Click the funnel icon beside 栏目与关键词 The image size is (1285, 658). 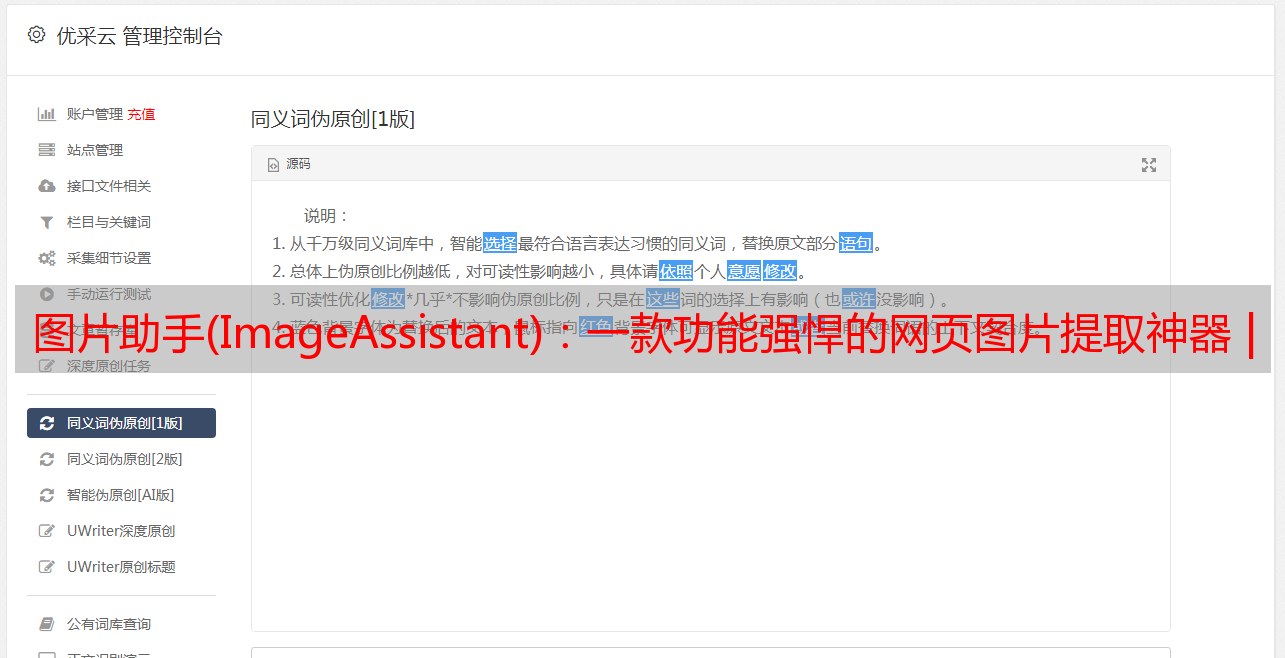pyautogui.click(x=46, y=222)
